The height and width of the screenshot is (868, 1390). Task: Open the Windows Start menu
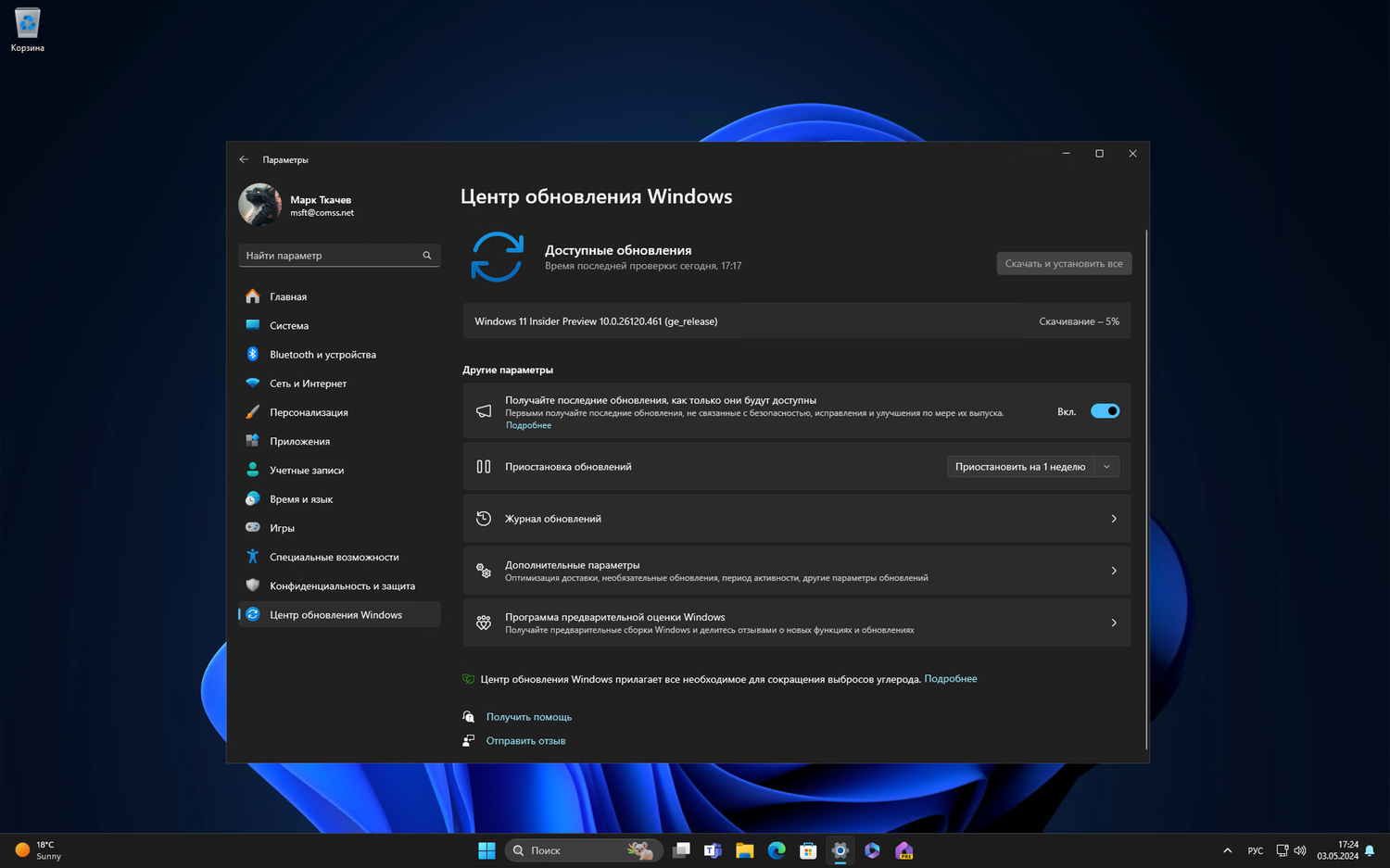tap(486, 850)
